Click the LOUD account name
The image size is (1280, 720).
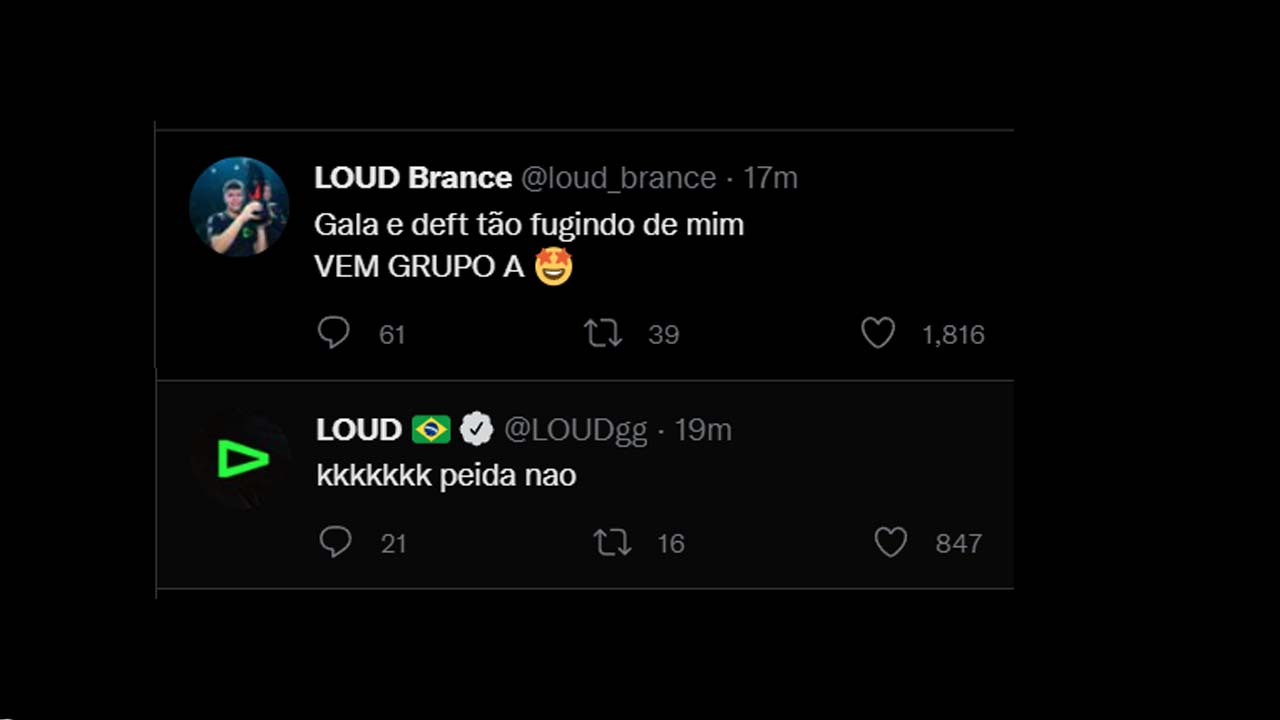[x=358, y=429]
